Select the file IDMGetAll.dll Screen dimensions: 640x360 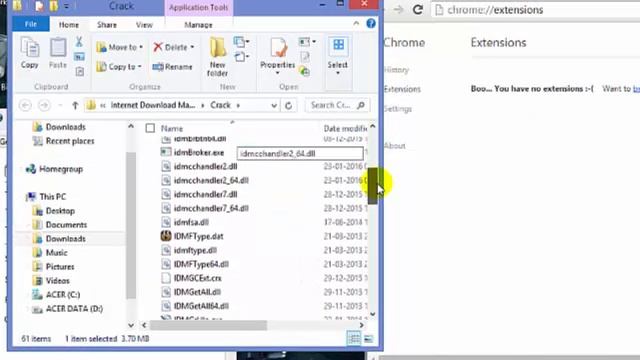197,292
